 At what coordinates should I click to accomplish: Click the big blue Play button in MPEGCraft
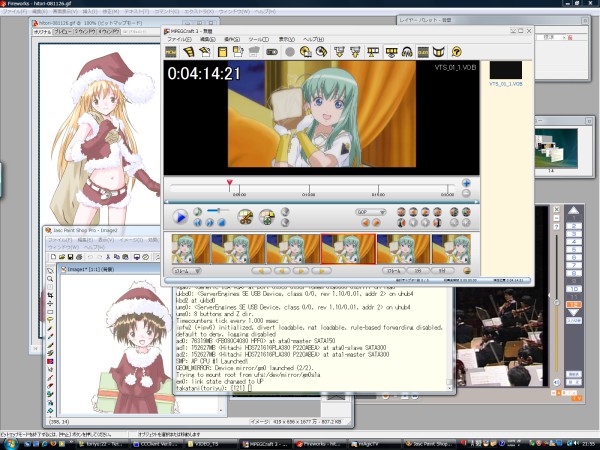click(x=179, y=217)
